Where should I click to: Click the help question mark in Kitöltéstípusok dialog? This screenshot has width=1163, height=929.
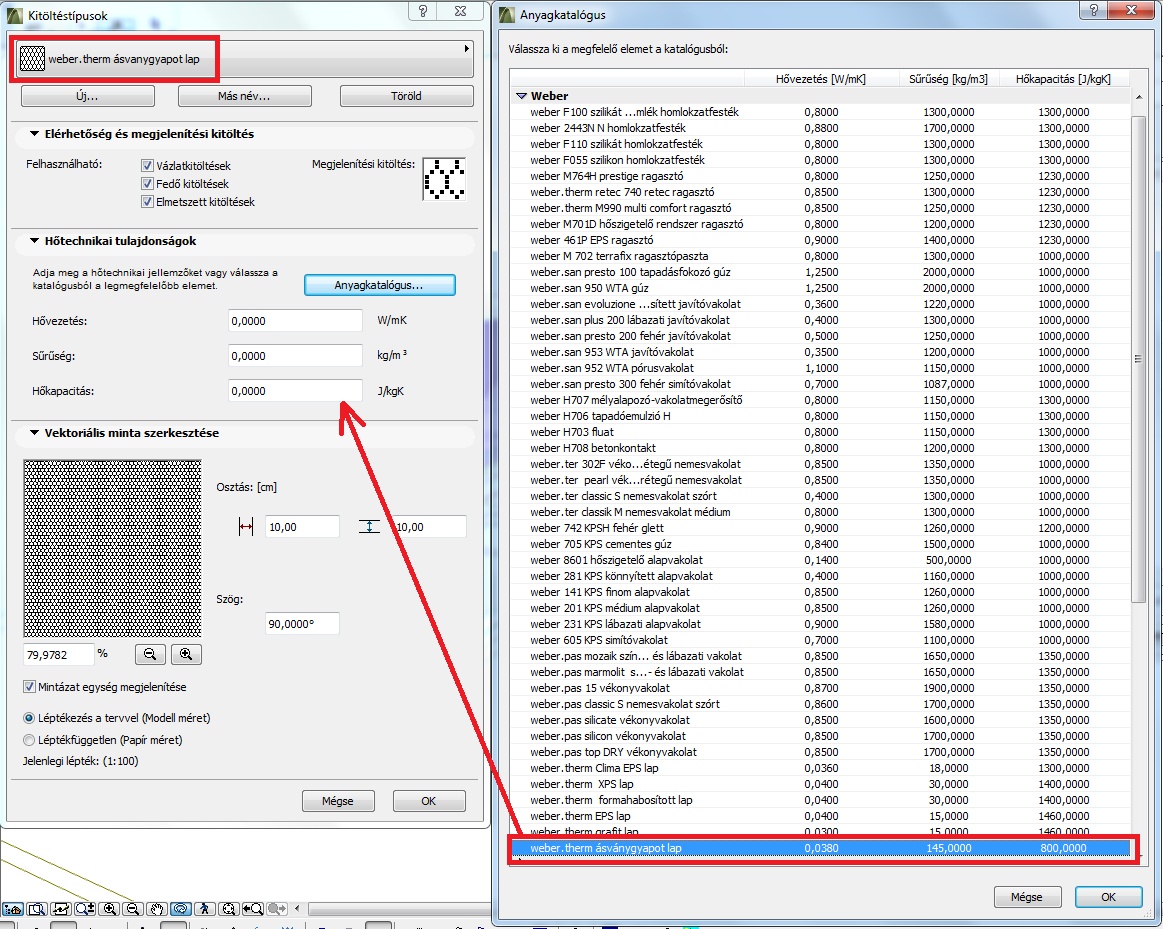(423, 11)
